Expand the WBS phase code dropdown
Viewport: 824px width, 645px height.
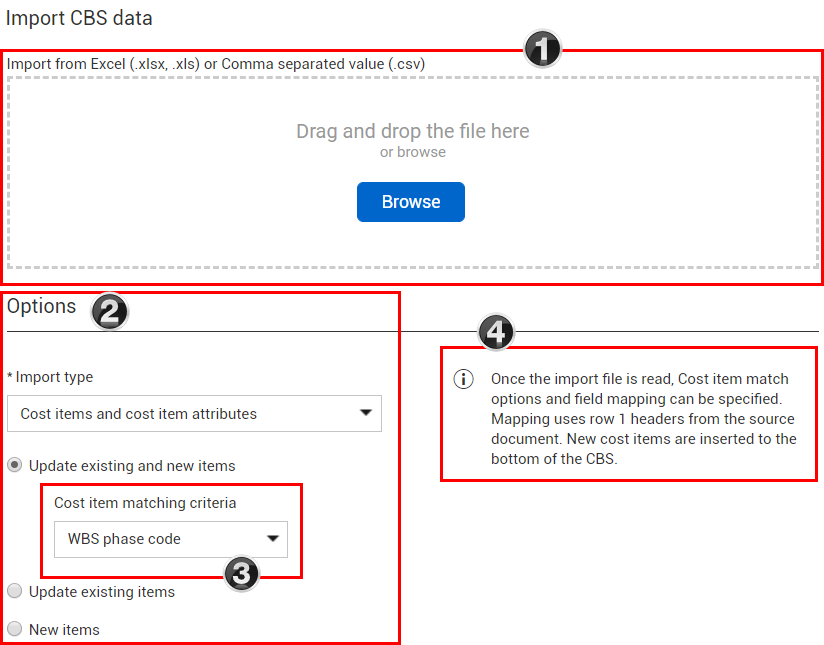click(171, 539)
